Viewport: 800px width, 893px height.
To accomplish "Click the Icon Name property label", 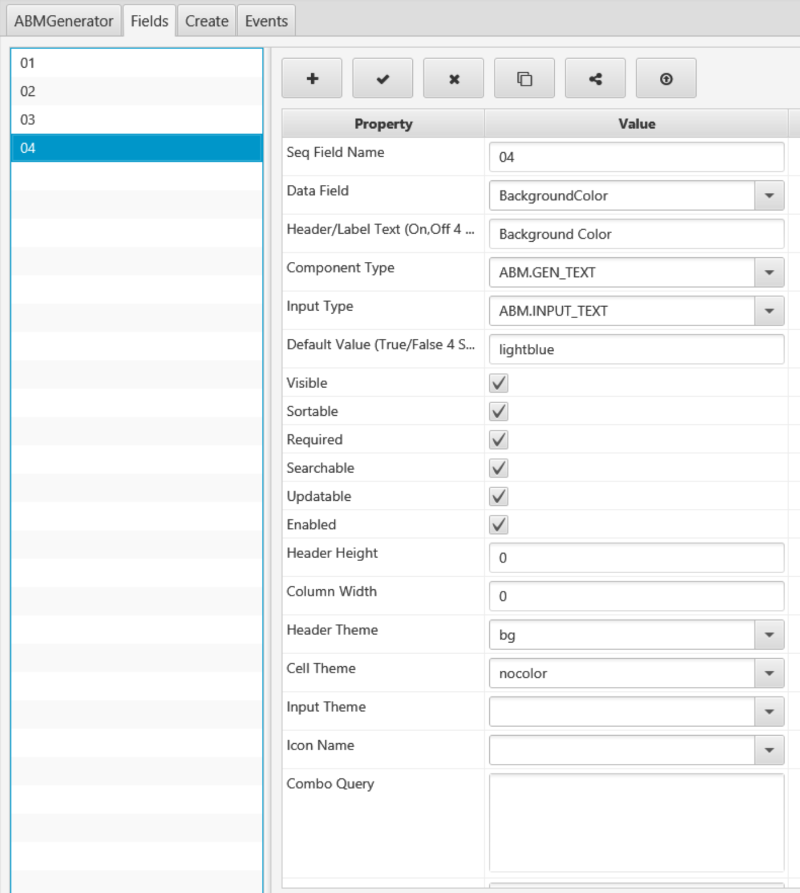I will coord(321,745).
